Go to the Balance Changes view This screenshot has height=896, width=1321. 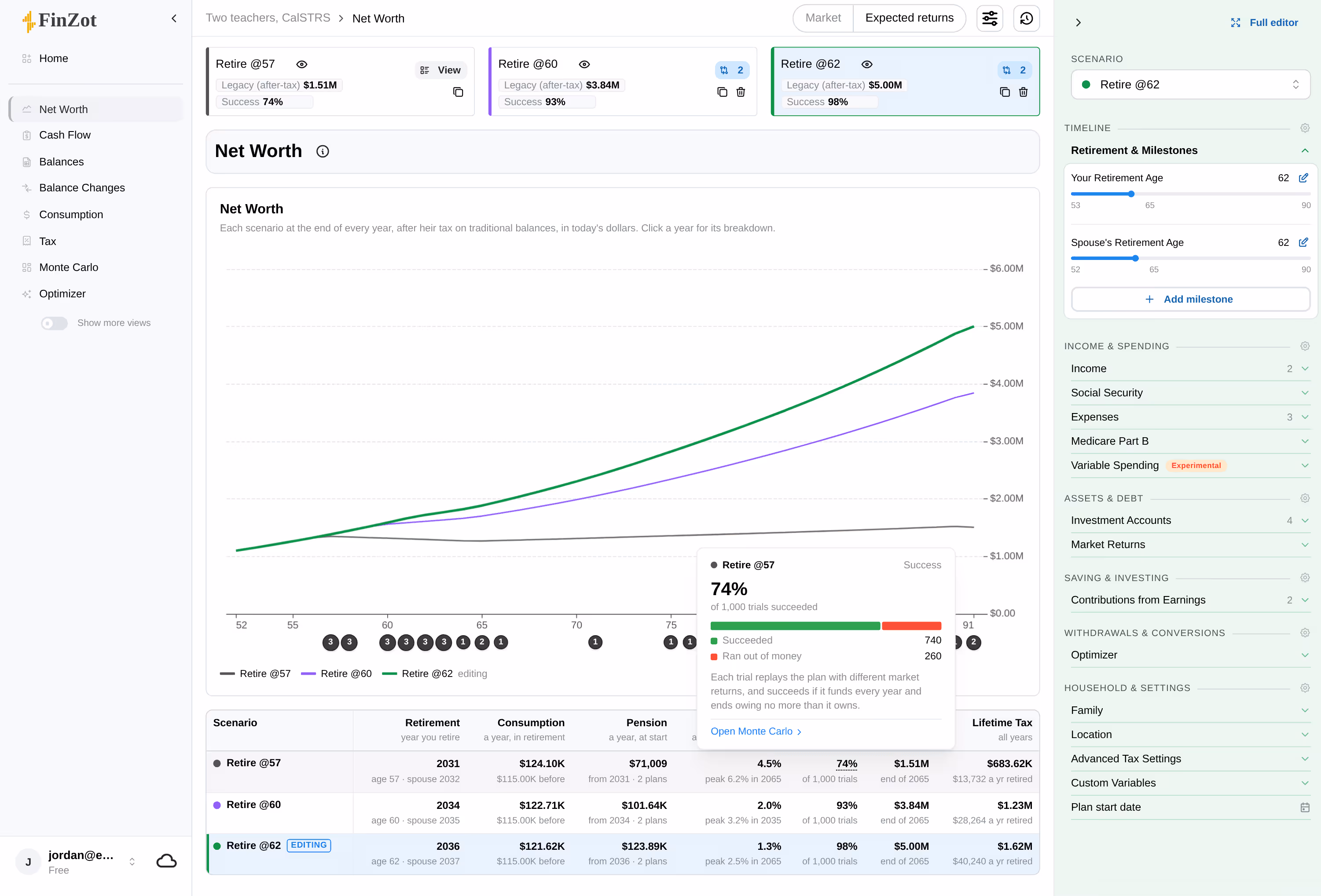(x=95, y=188)
